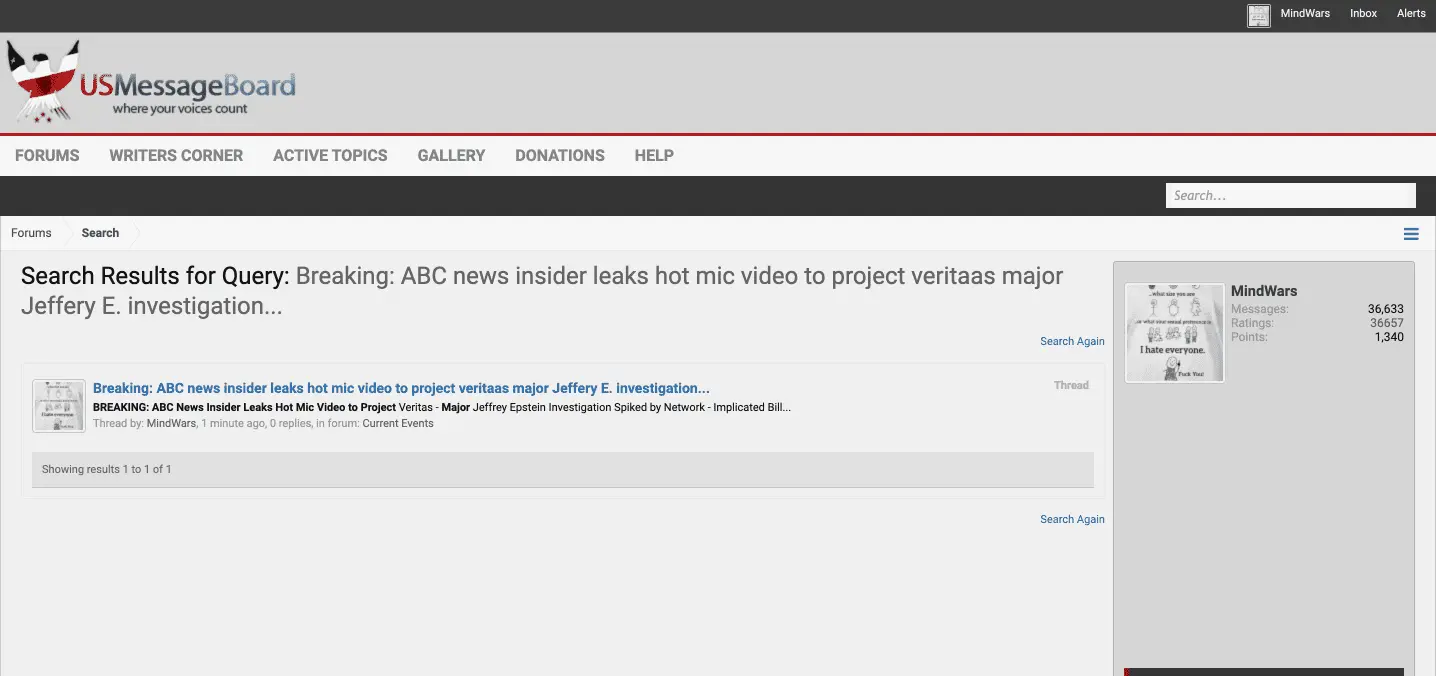Screen dimensions: 1436x676
Task: Open the MindWars account menu in top bar
Action: (1305, 14)
